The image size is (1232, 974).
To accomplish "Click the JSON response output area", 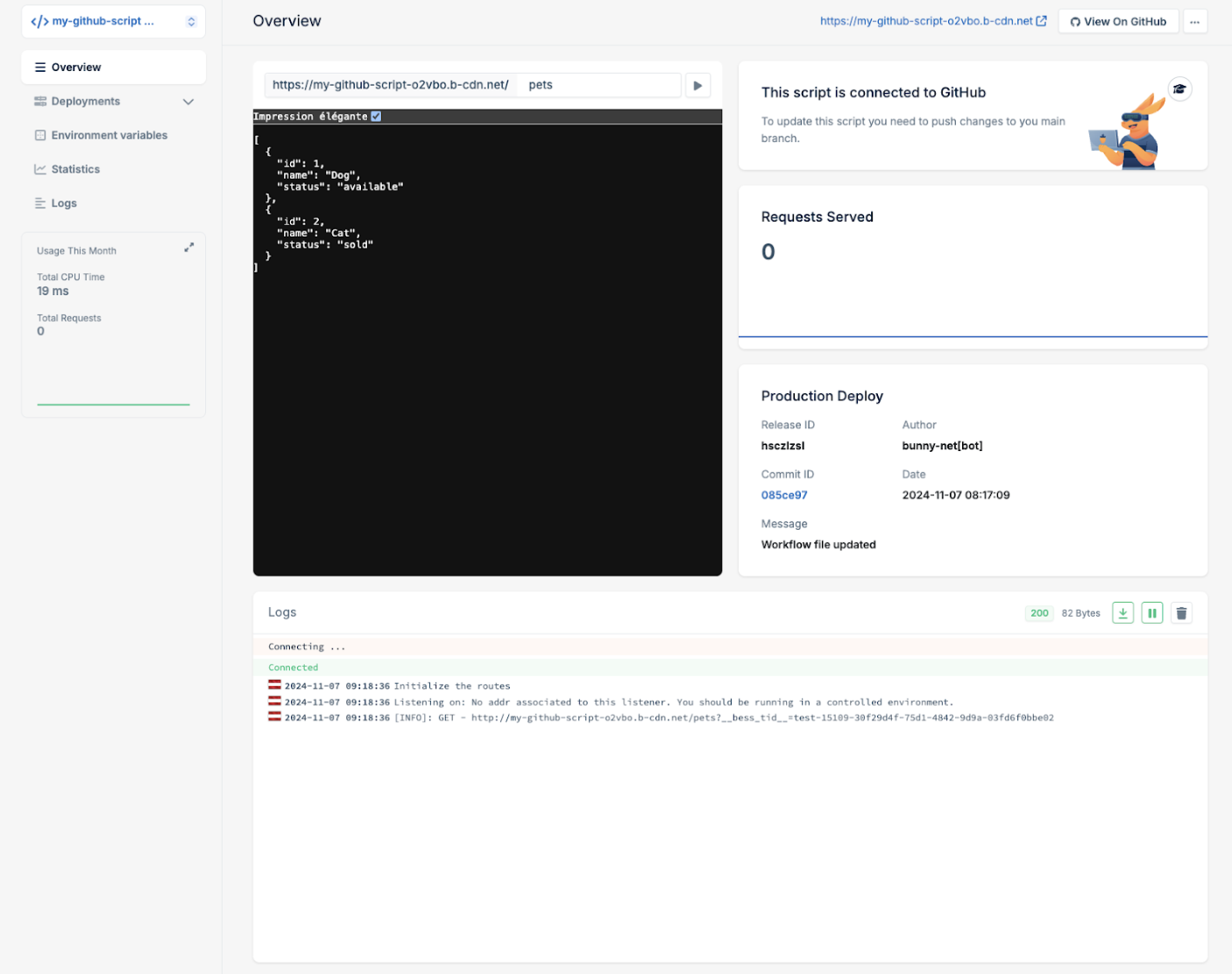I will pyautogui.click(x=487, y=349).
